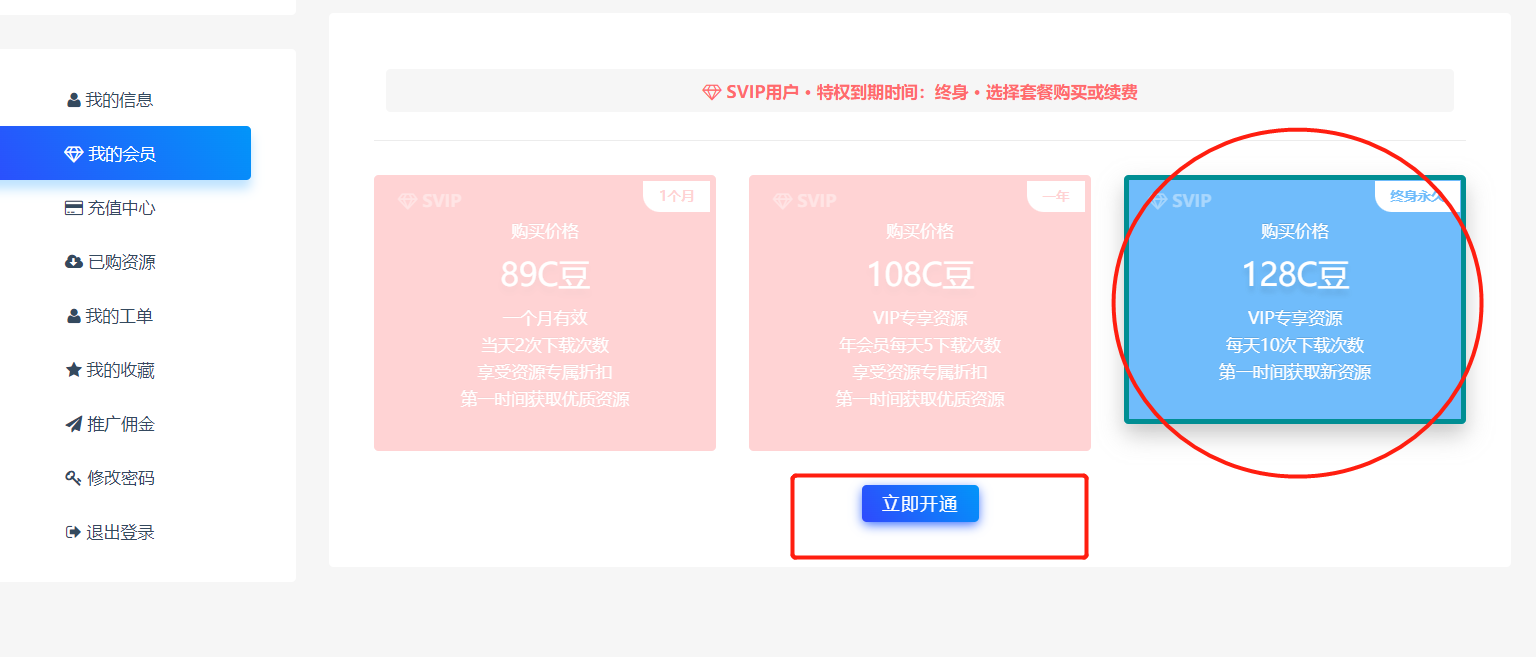1536x657 pixels.
Task: Go to 我的工单 in sidebar
Action: 109,316
